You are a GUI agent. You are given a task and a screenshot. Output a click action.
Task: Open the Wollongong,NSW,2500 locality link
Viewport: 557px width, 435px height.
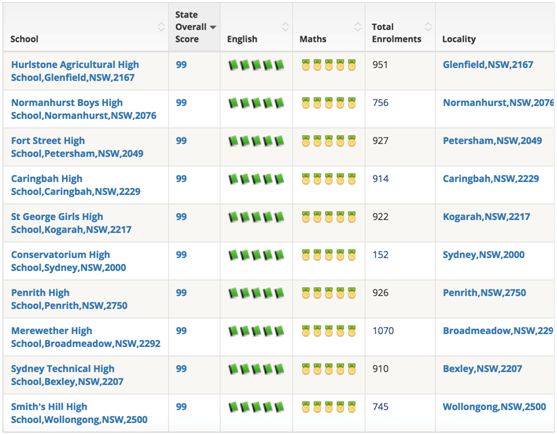click(x=494, y=407)
